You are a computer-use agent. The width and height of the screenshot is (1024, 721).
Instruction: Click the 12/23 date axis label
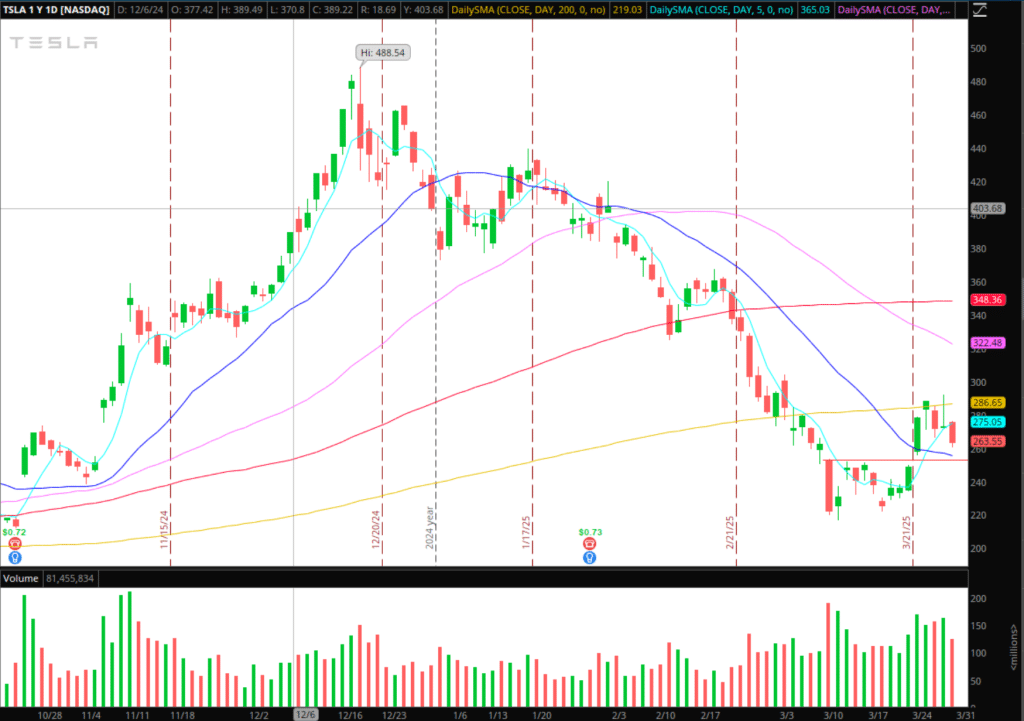click(x=394, y=715)
